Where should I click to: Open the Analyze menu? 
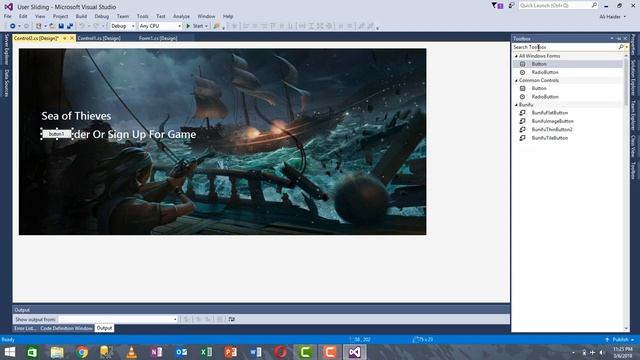click(x=181, y=16)
